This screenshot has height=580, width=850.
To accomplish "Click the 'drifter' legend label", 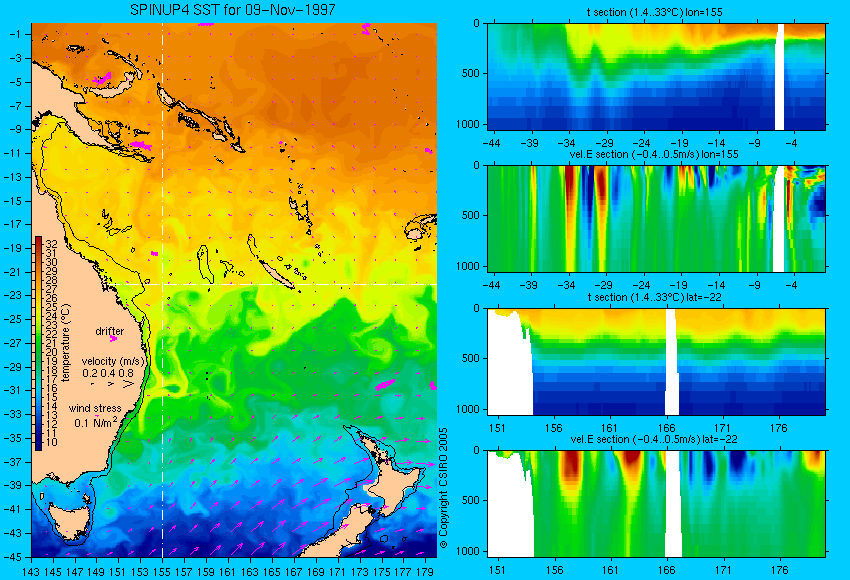I will click(x=110, y=331).
